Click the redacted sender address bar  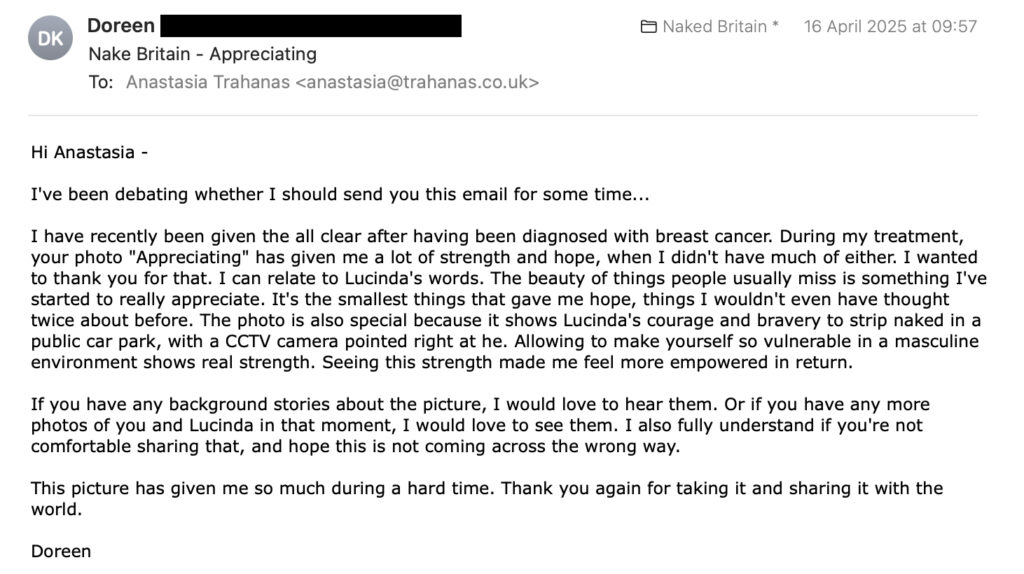point(310,26)
